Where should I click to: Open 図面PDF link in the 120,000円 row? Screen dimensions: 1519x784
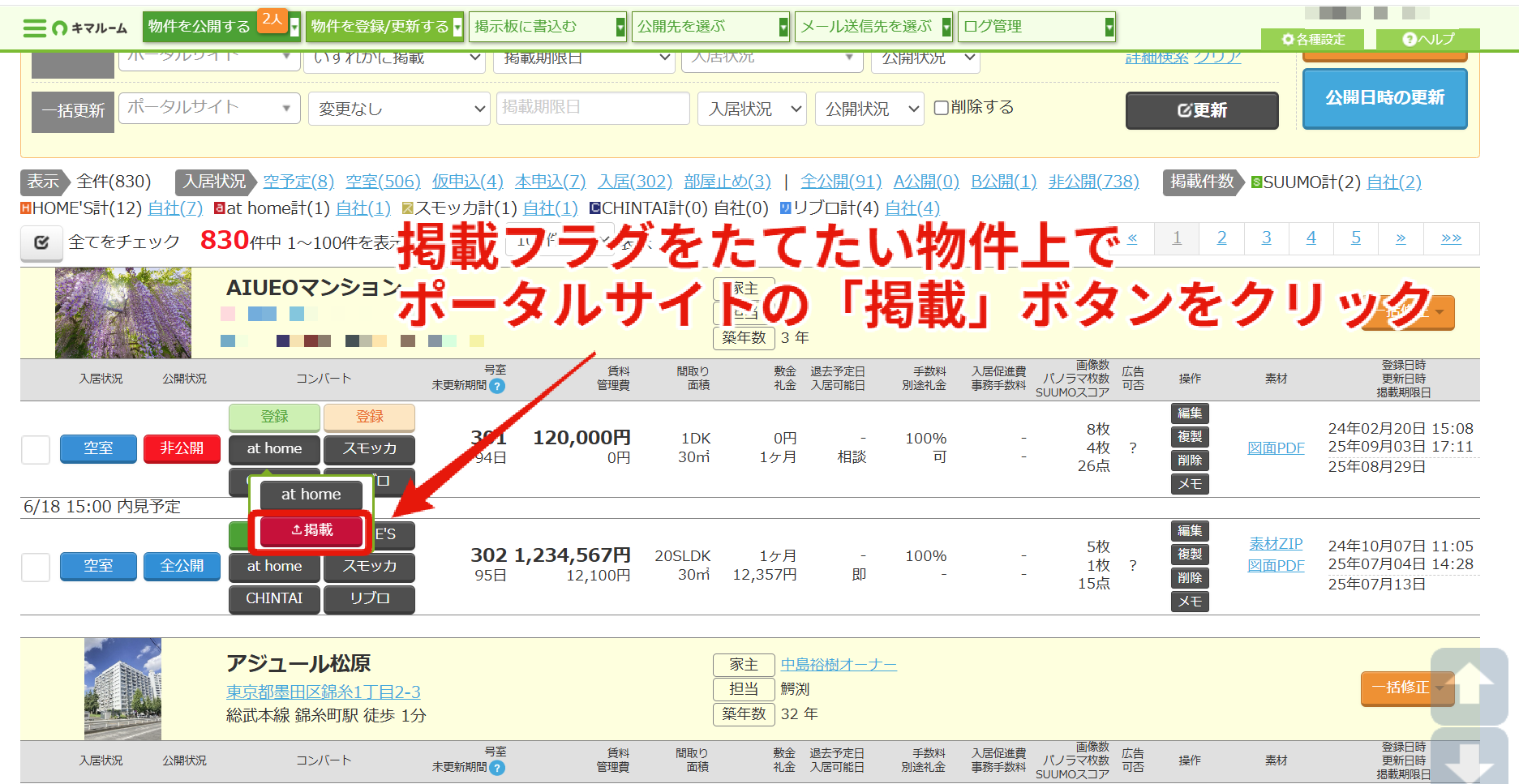[1276, 448]
